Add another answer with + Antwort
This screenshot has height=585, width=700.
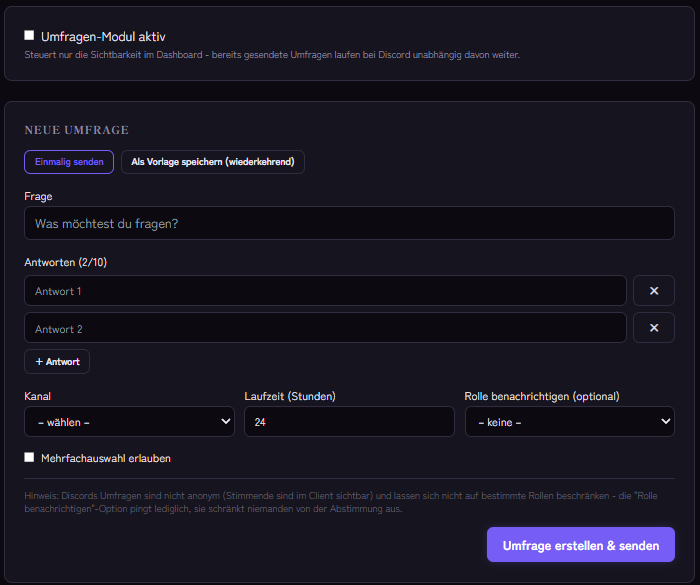[x=57, y=362]
